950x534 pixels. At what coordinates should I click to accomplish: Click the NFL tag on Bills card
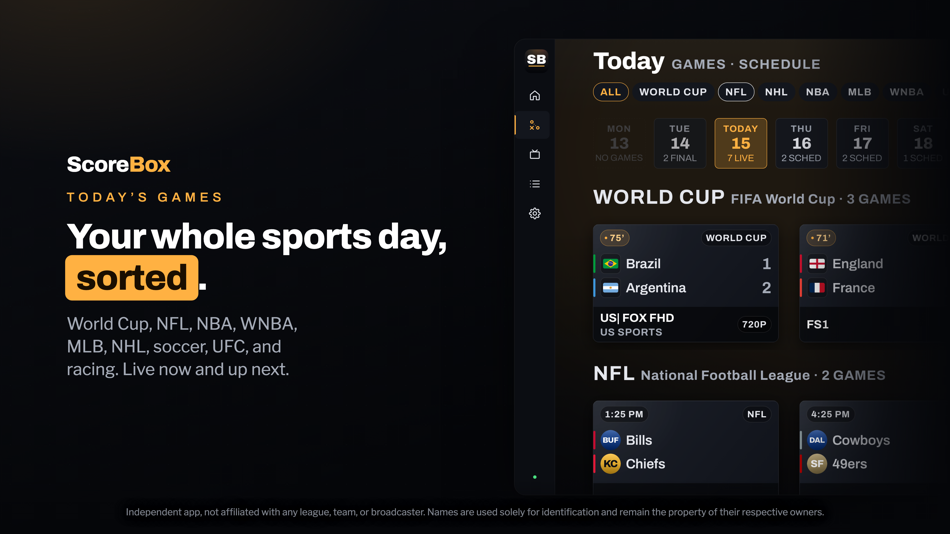(x=756, y=415)
